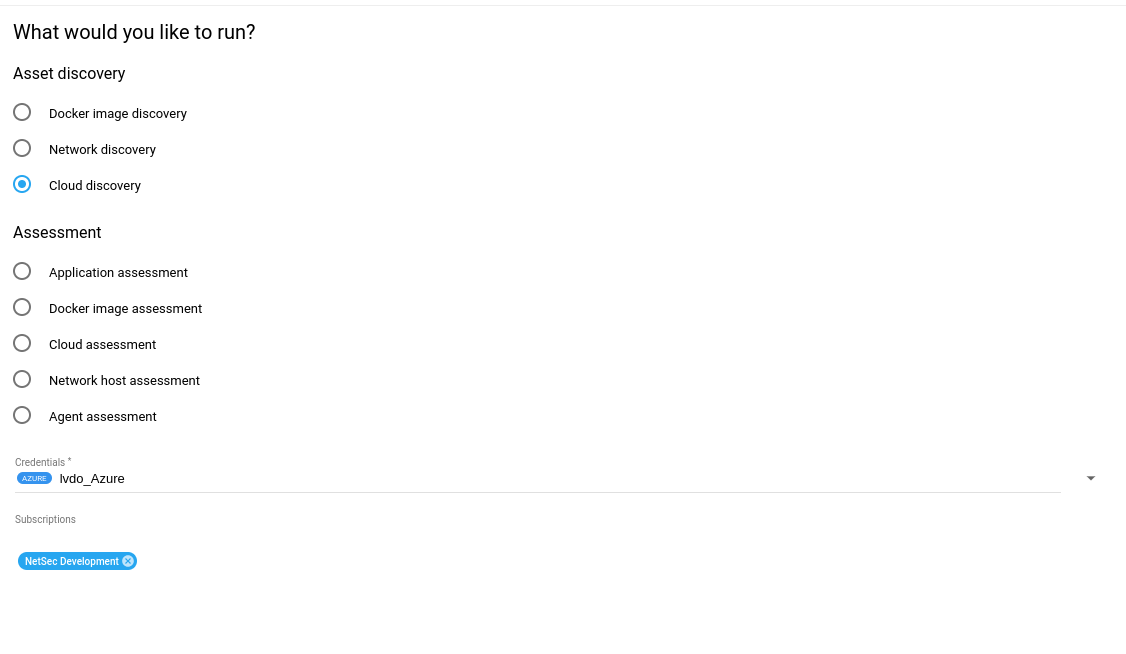
Task: Click the 'What would you like to run?' heading
Action: [x=134, y=32]
